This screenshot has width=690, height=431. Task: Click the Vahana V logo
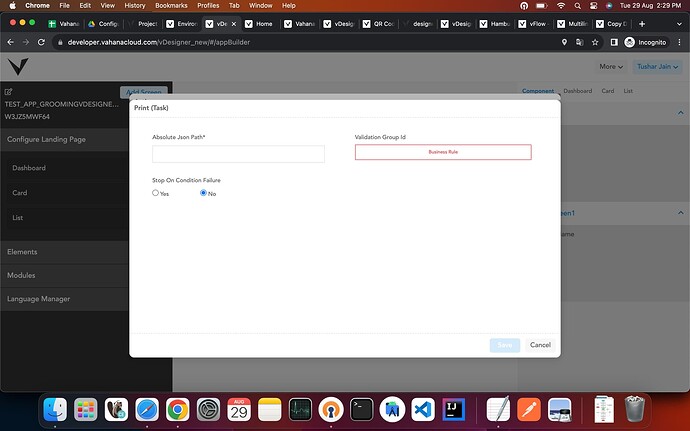[18, 66]
